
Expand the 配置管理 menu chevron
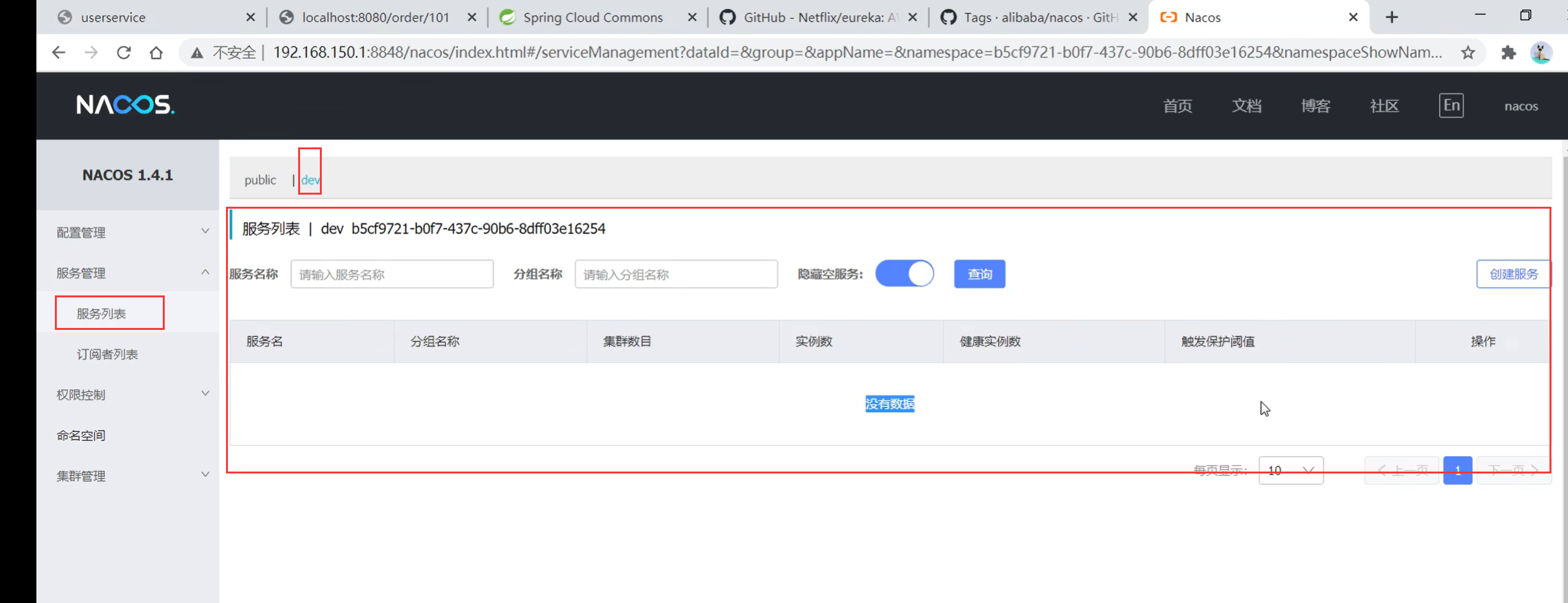tap(205, 231)
